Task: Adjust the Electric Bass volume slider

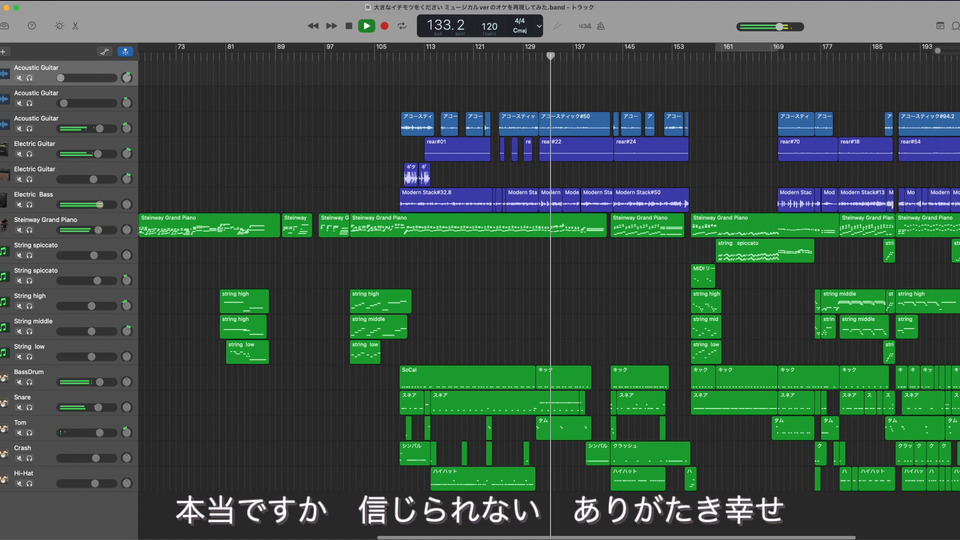Action: point(86,204)
